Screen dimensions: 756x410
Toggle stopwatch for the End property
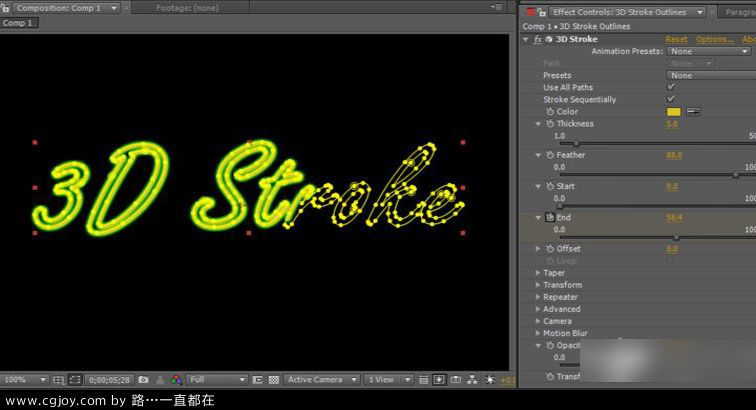[x=549, y=217]
